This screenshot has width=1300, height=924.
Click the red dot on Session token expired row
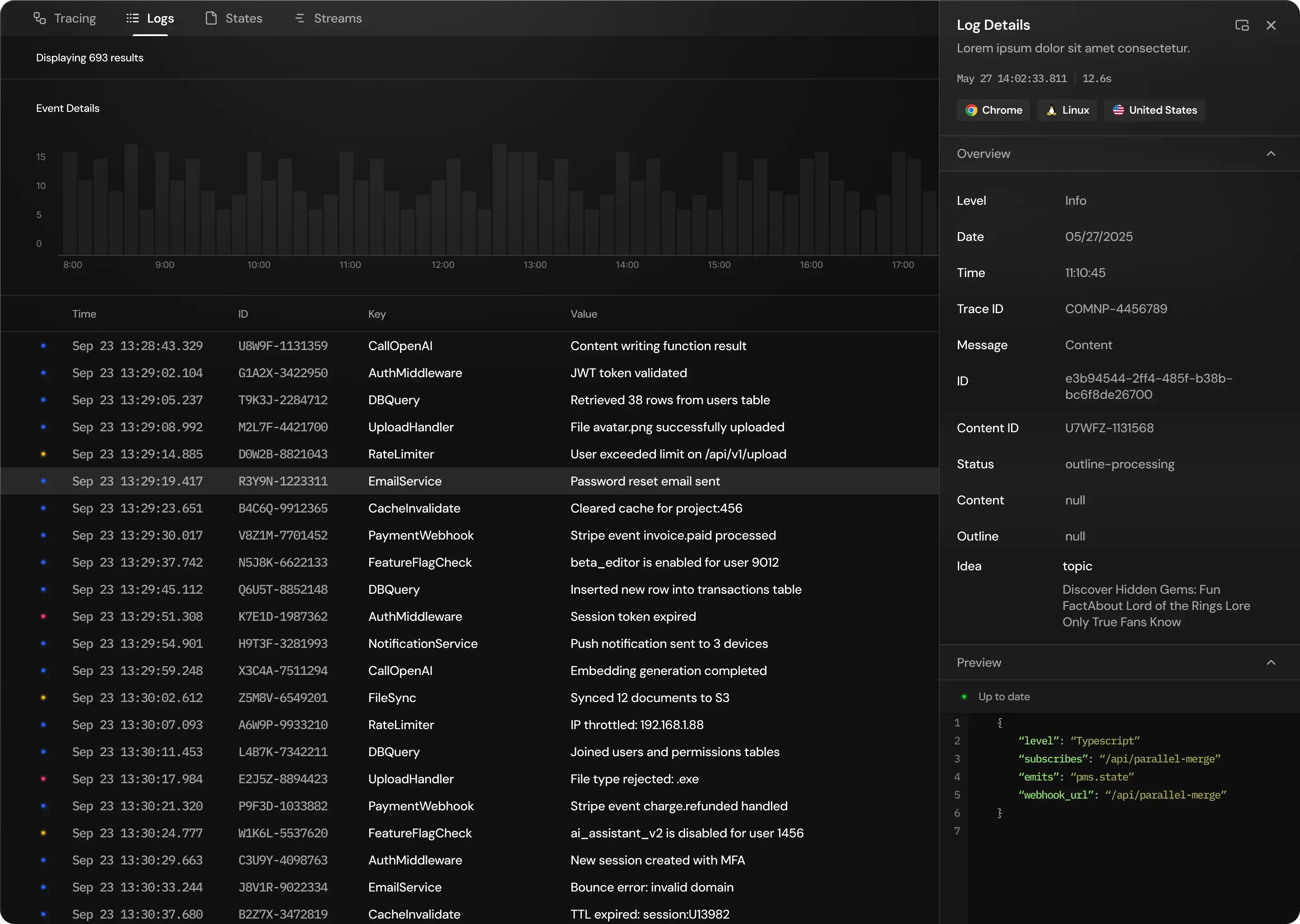tap(43, 616)
